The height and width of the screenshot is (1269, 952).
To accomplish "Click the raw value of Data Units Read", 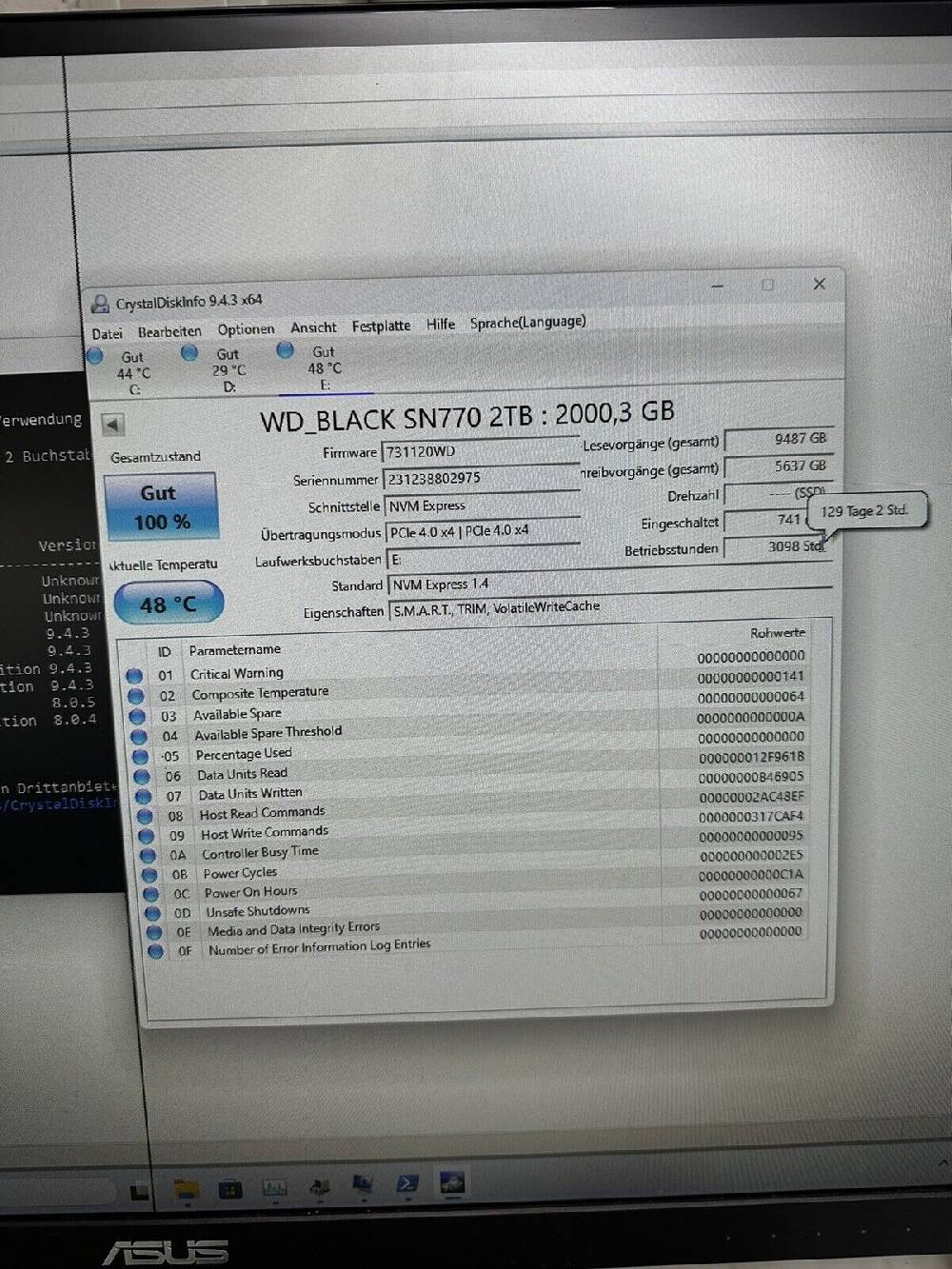I will coord(752,757).
